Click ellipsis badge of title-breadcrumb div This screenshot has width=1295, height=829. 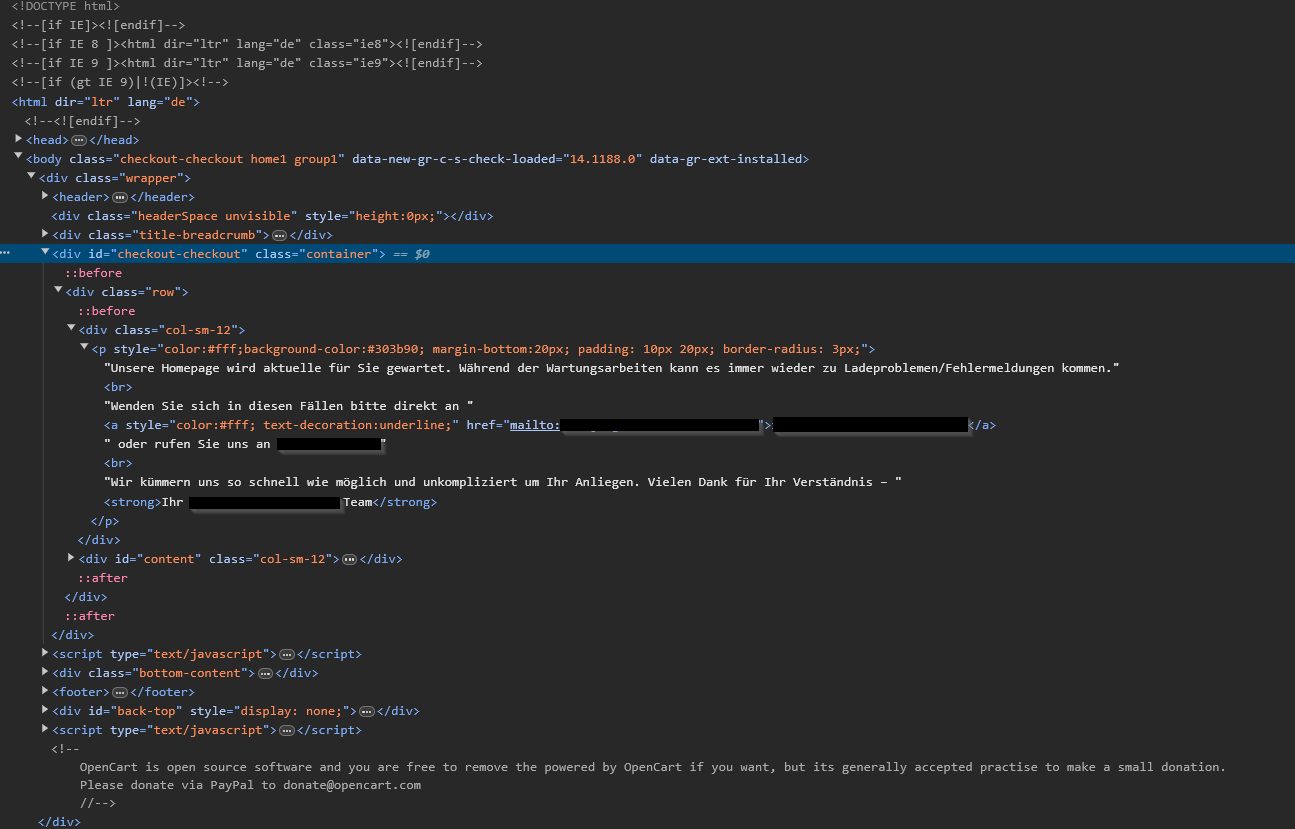[279, 235]
